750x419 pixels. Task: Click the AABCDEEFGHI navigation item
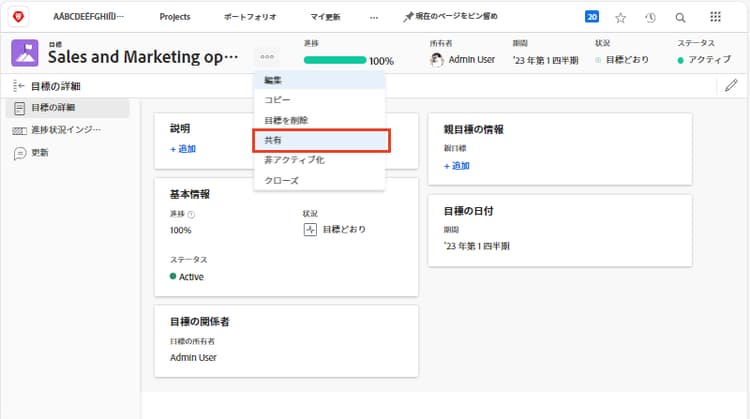[88, 17]
